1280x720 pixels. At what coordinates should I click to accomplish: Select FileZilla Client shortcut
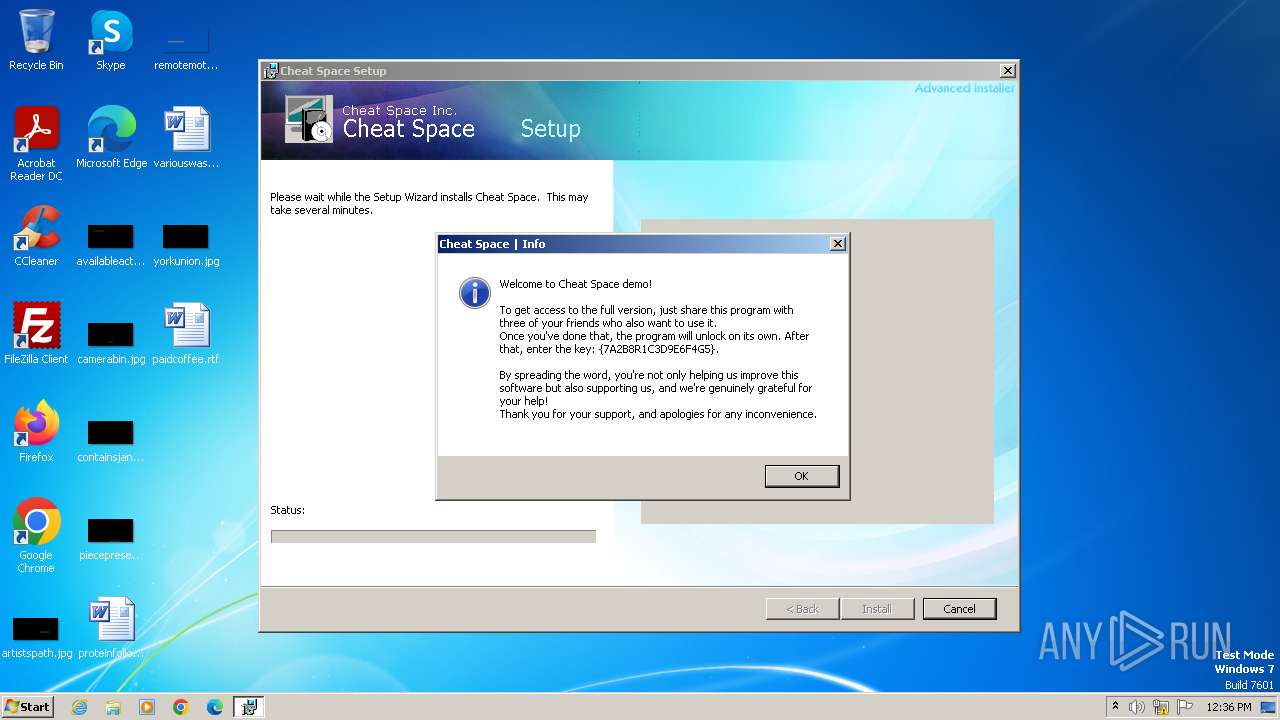[36, 333]
